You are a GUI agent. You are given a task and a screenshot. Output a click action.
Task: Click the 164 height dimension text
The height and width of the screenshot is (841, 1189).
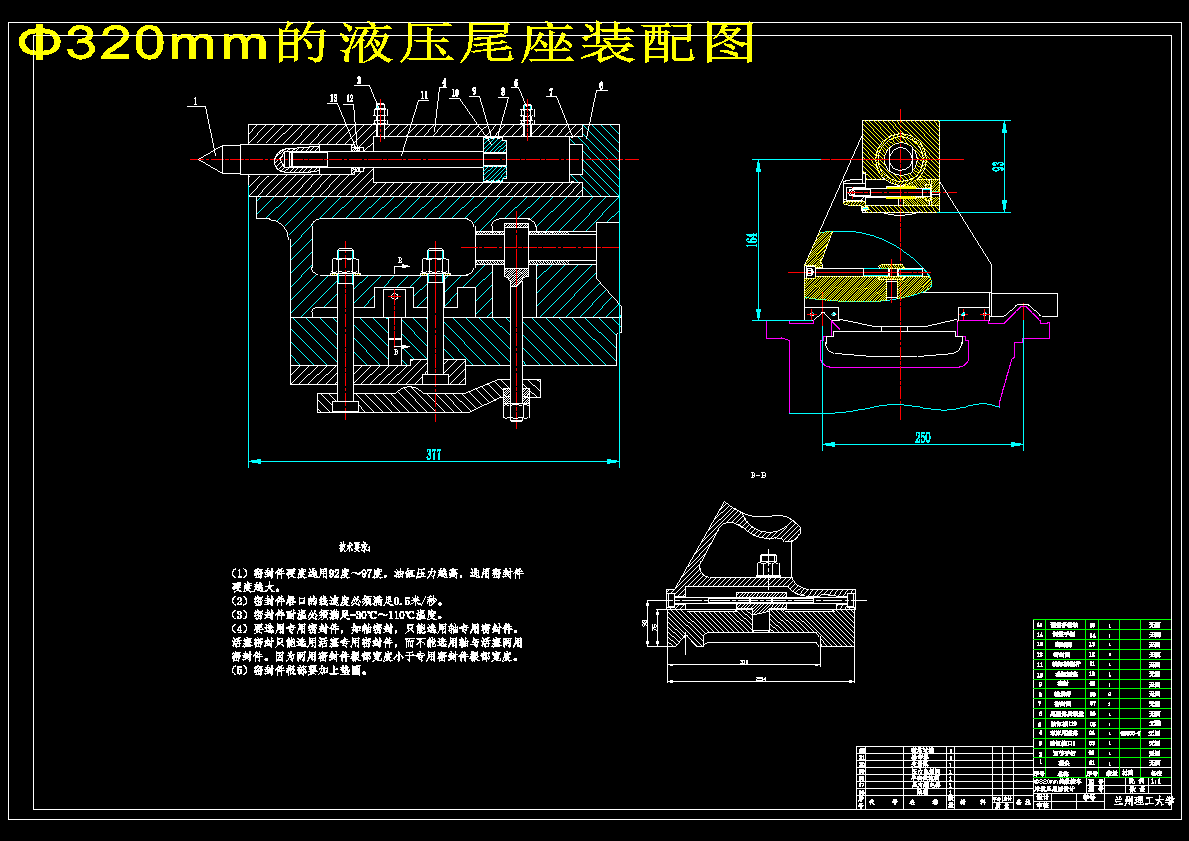pyautogui.click(x=751, y=239)
